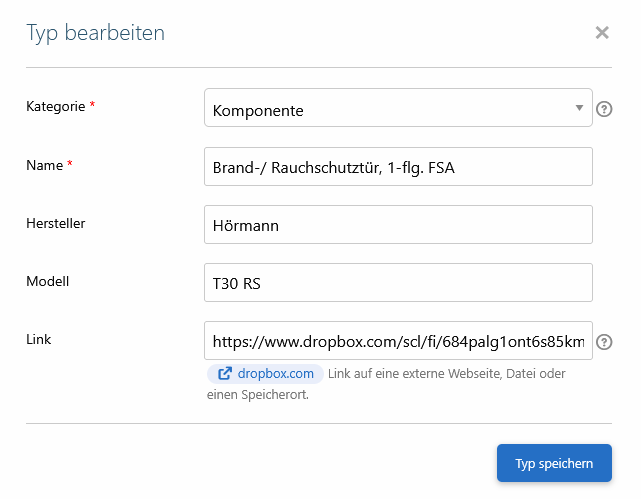
Task: Click the Kategorie field label
Action: click(54, 106)
